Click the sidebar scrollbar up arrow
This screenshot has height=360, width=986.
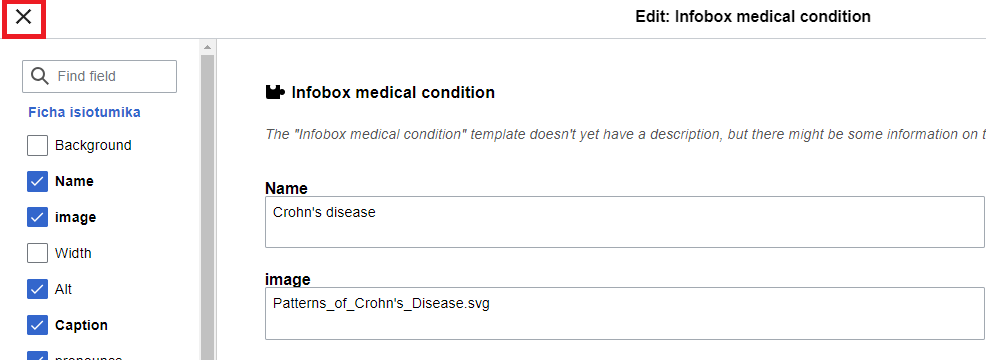point(208,47)
